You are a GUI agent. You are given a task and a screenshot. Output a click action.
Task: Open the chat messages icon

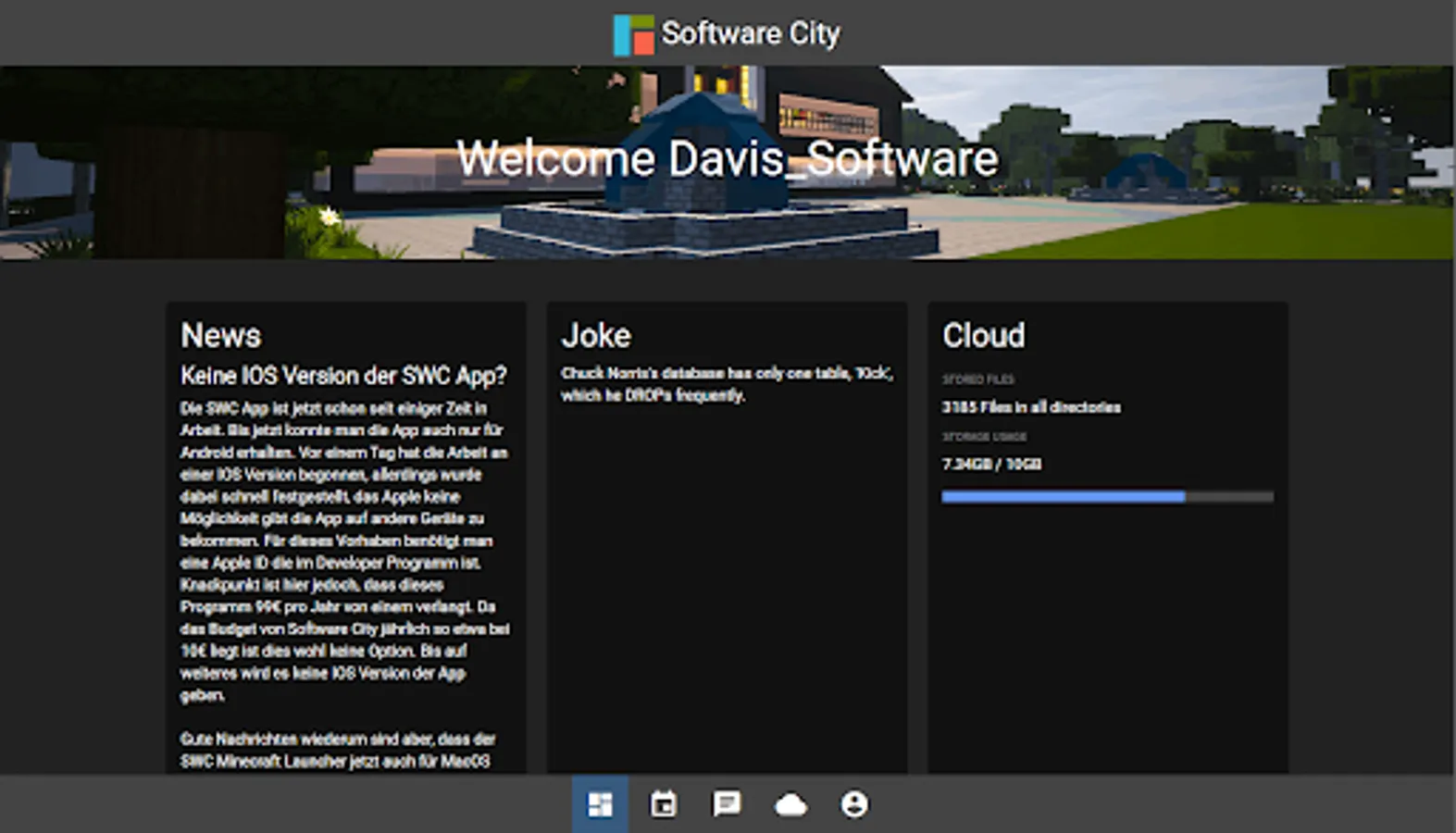[727, 803]
